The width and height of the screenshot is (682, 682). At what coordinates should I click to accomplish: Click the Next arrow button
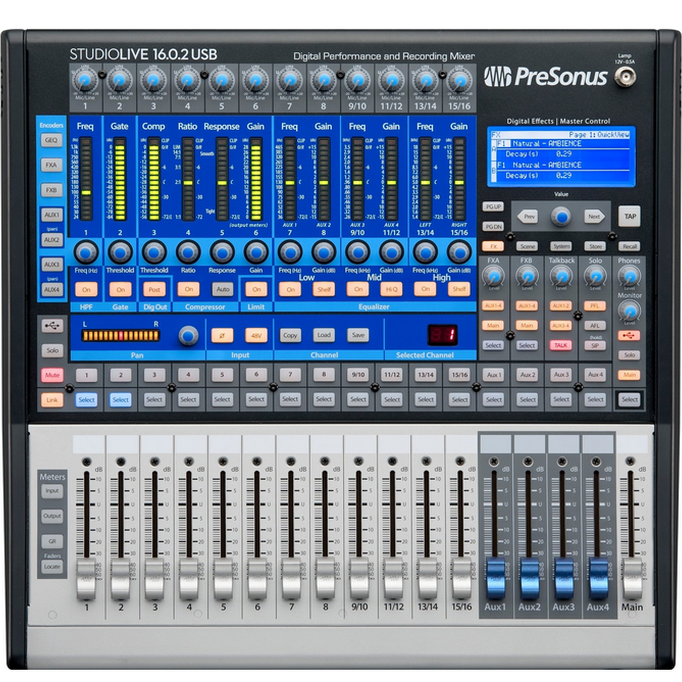(595, 217)
